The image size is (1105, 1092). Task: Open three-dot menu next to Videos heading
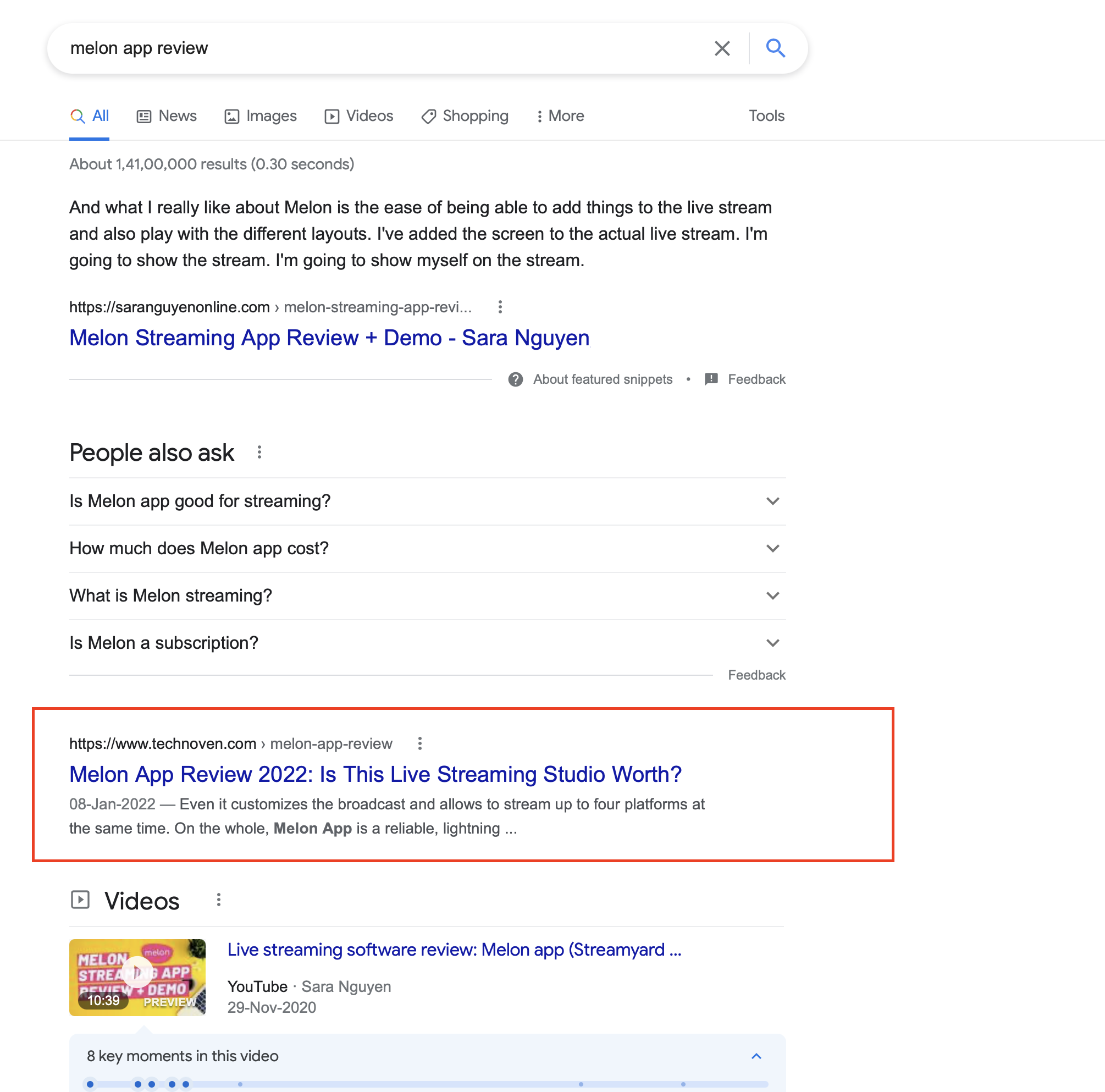[218, 900]
